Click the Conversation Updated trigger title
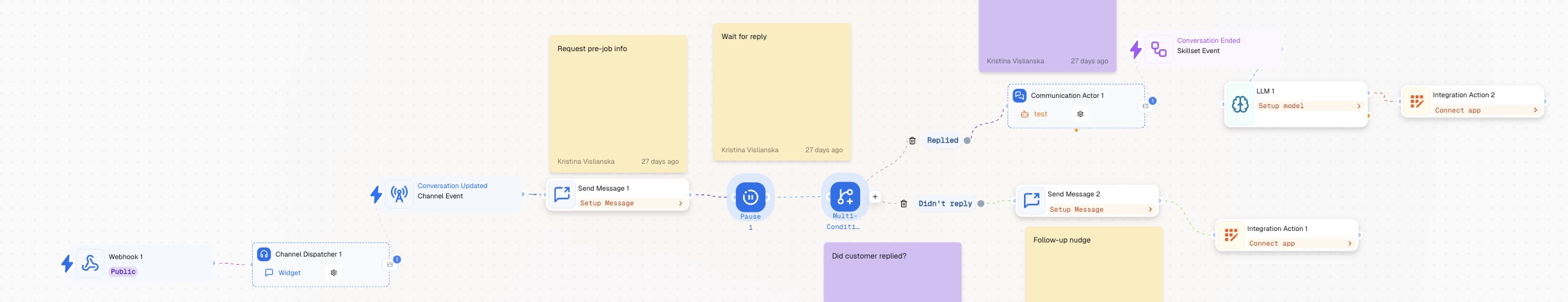The image size is (1568, 302). (x=452, y=186)
